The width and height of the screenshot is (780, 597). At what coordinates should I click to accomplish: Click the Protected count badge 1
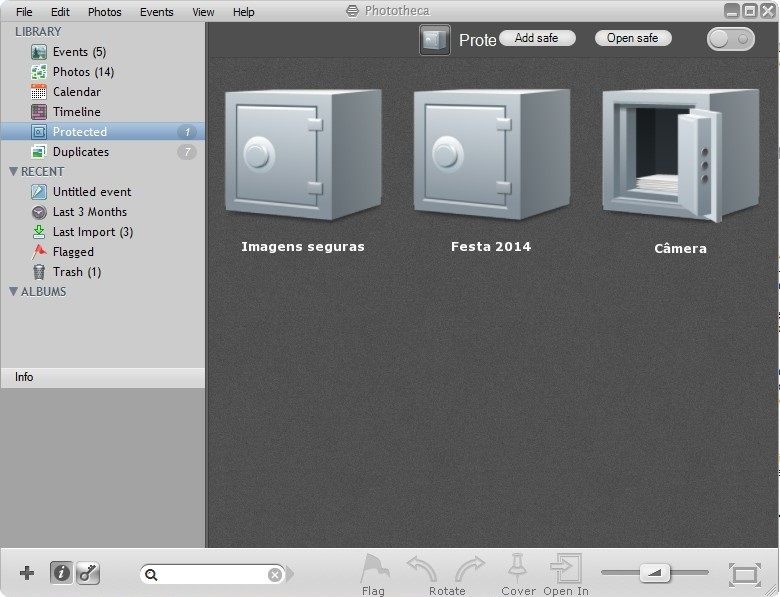click(187, 132)
